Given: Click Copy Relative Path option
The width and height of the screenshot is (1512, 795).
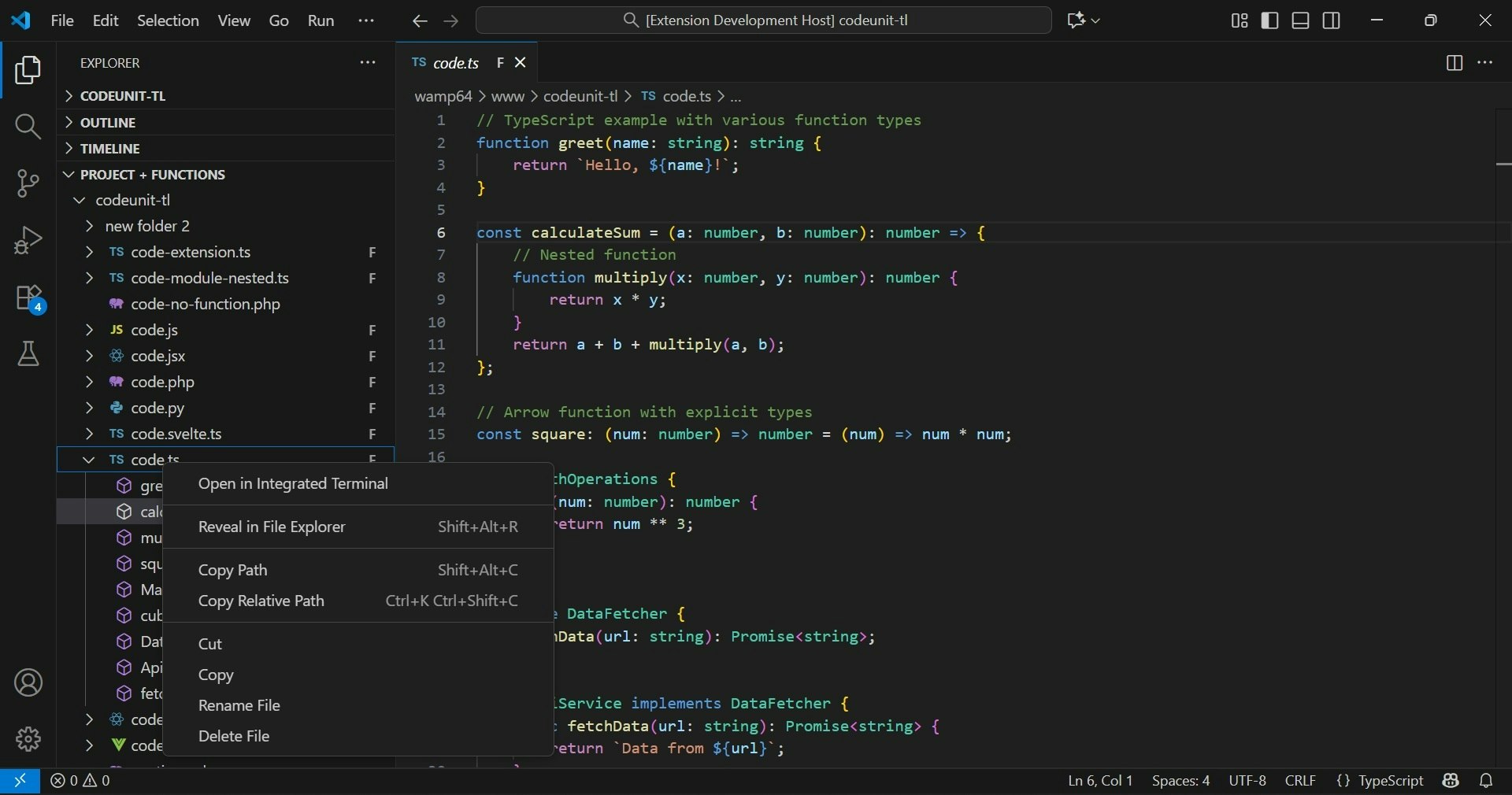Looking at the screenshot, I should pyautogui.click(x=262, y=601).
